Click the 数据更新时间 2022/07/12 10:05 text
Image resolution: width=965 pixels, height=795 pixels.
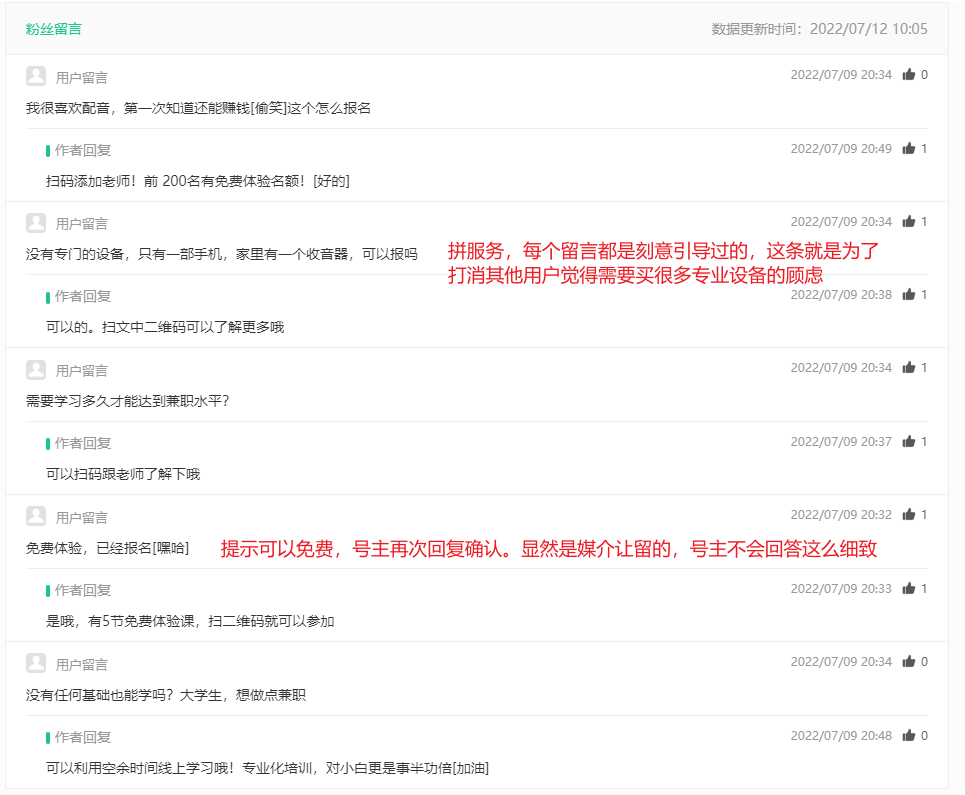click(819, 29)
